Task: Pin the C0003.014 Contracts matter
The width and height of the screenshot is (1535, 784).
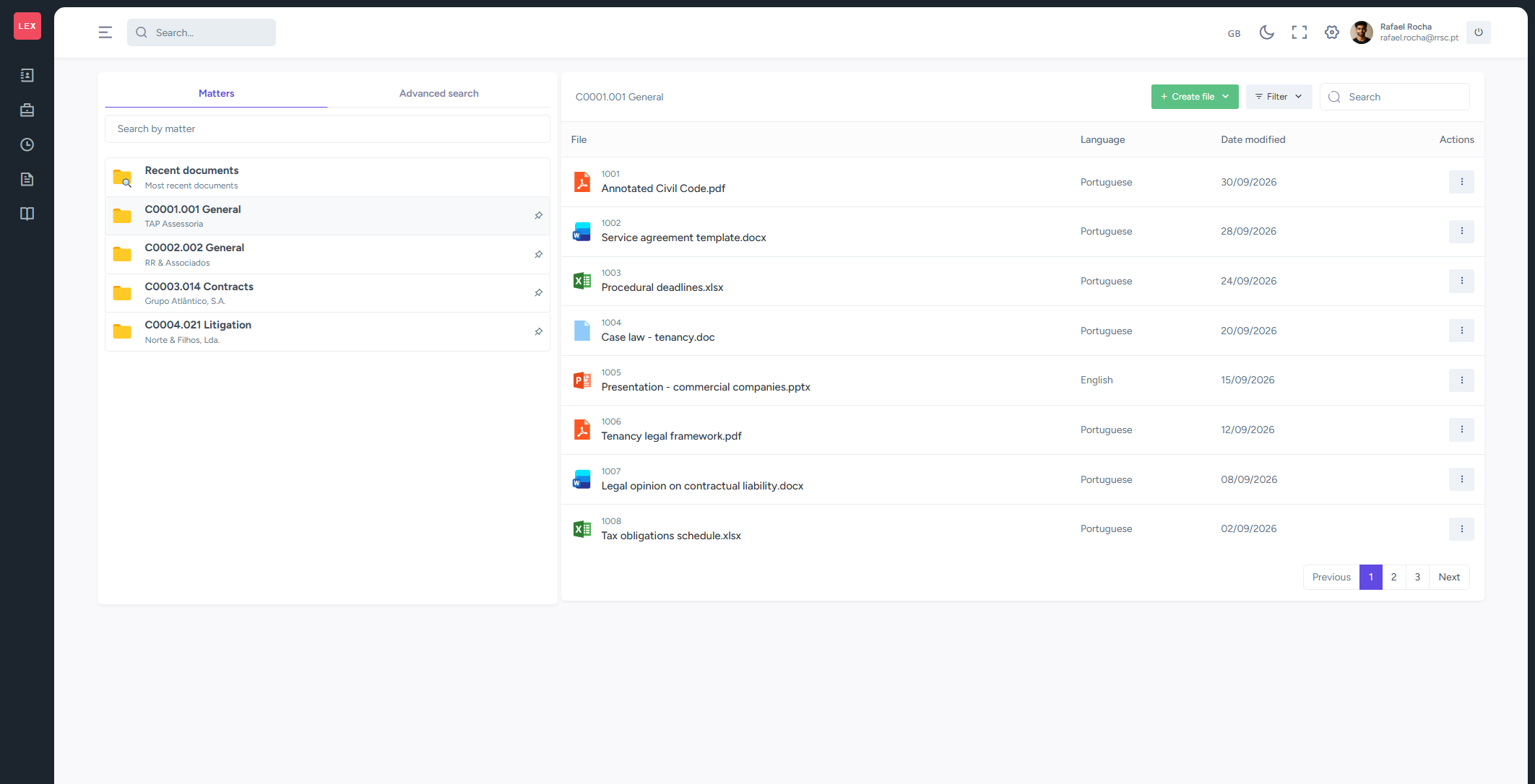Action: (538, 292)
